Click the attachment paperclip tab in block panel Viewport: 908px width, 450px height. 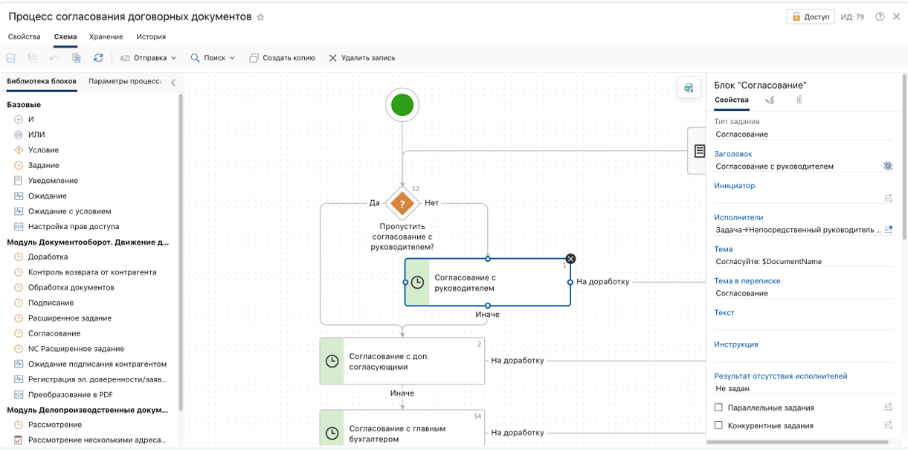[799, 101]
